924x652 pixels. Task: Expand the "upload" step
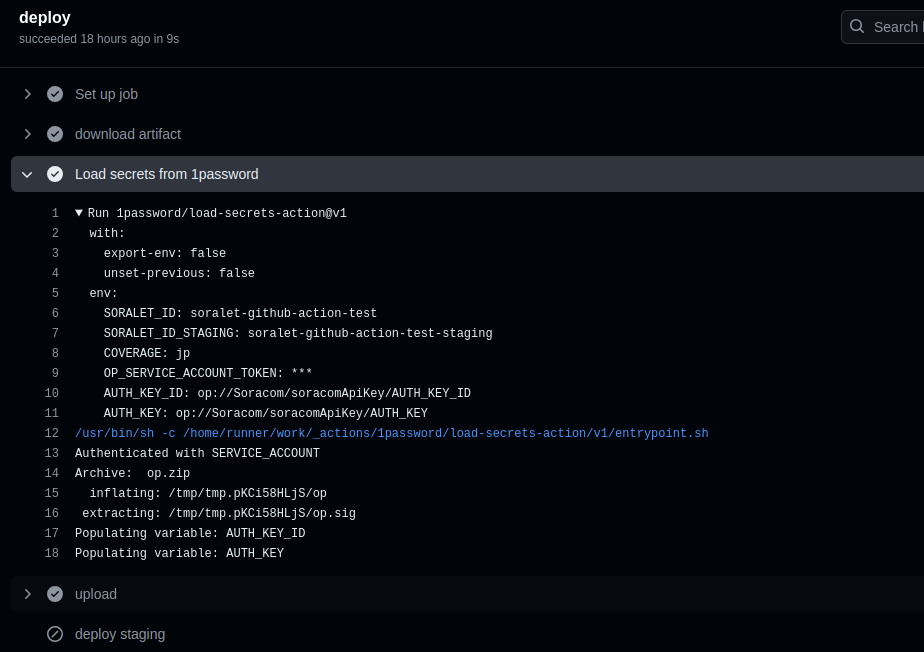(27, 594)
